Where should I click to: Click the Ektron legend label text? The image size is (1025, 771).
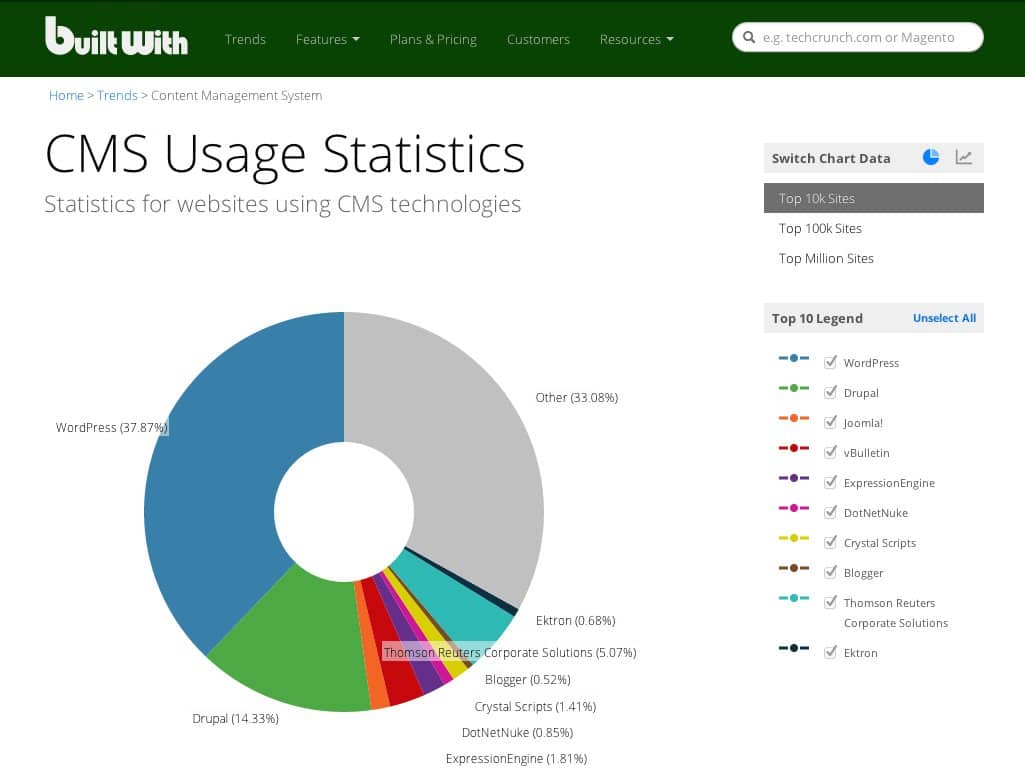click(x=860, y=653)
